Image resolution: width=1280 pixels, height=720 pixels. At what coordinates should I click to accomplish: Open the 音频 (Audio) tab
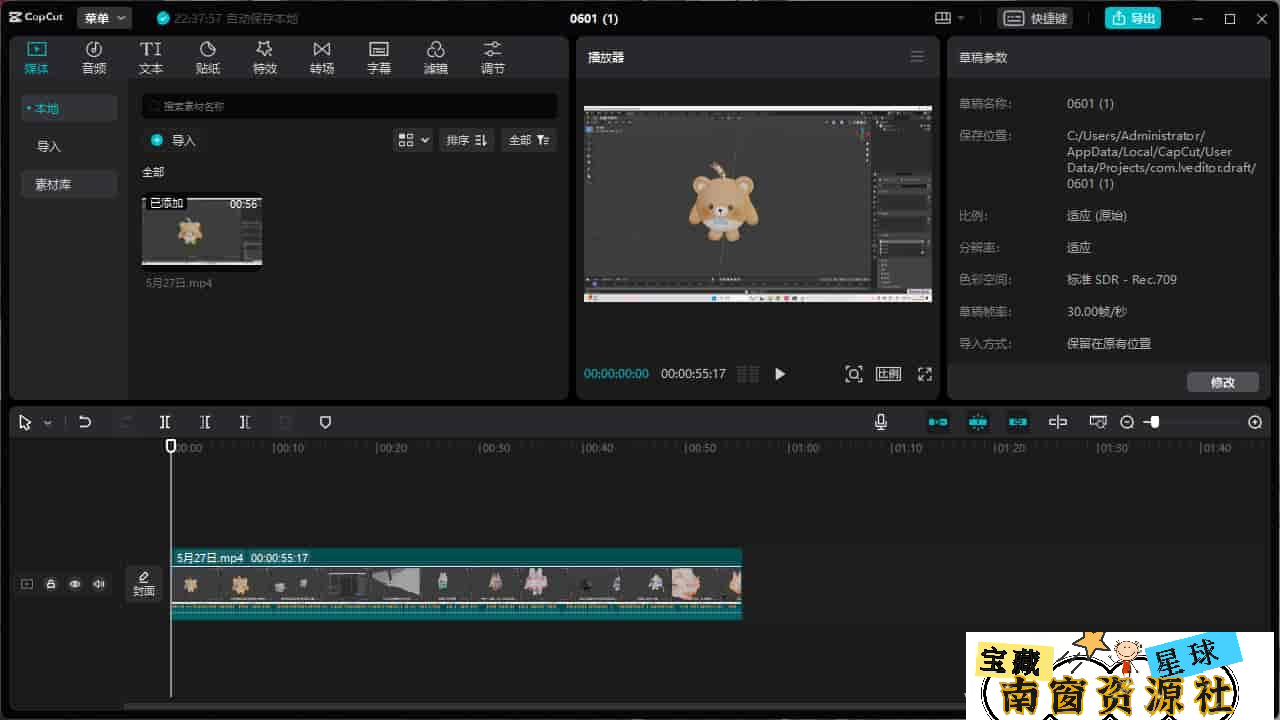(94, 58)
